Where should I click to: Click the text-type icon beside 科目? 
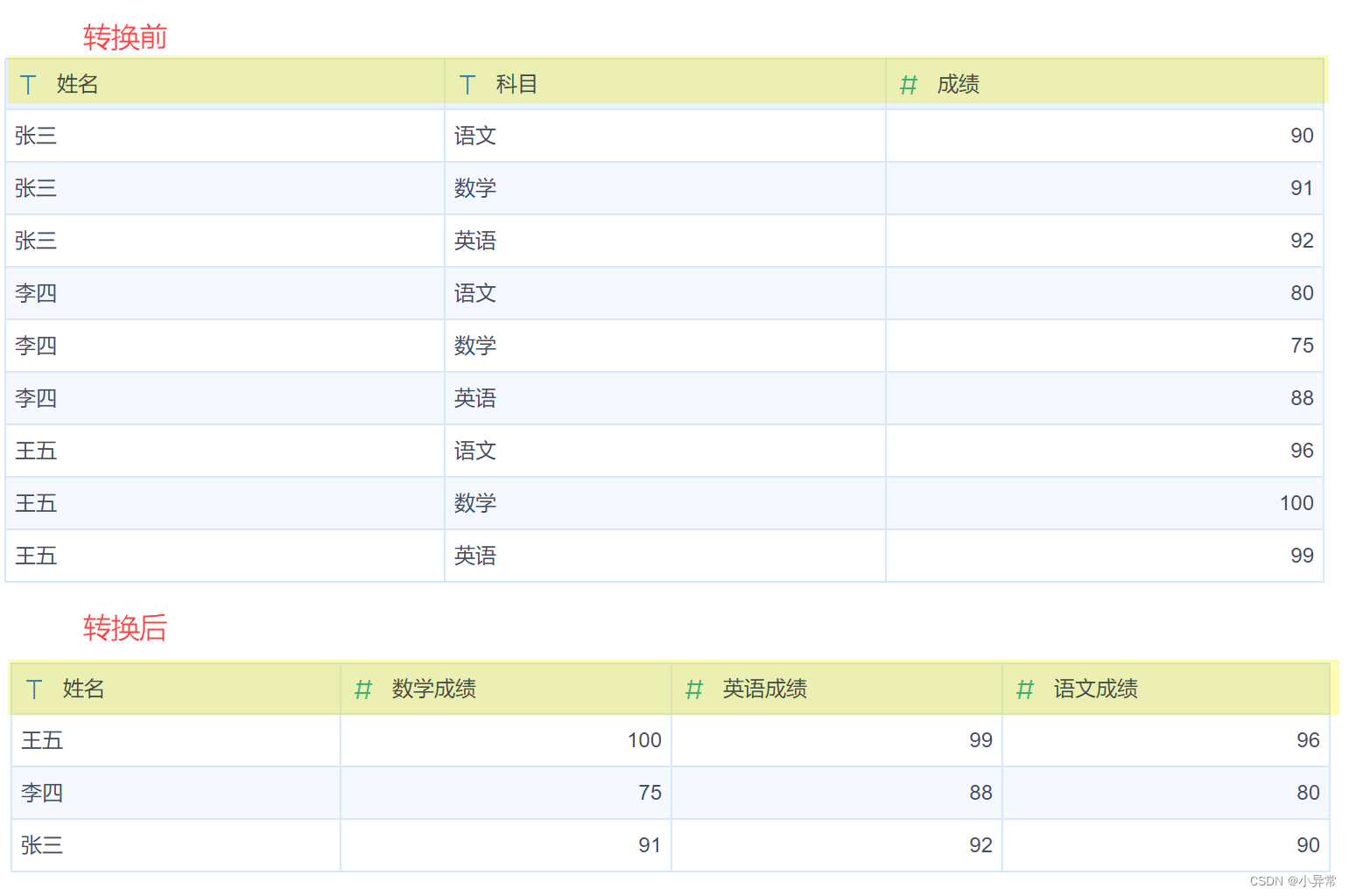(467, 85)
